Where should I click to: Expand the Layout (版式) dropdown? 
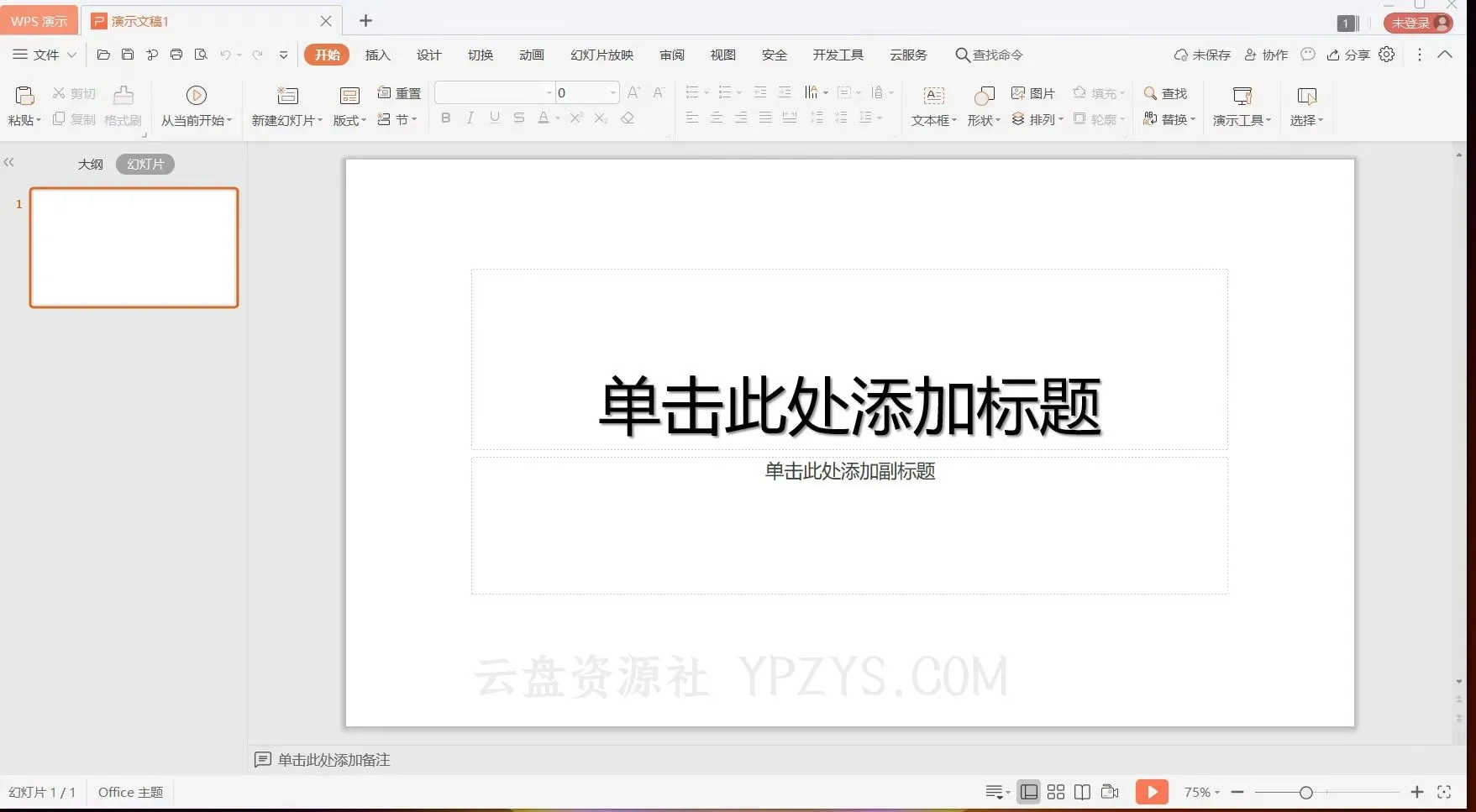349,120
